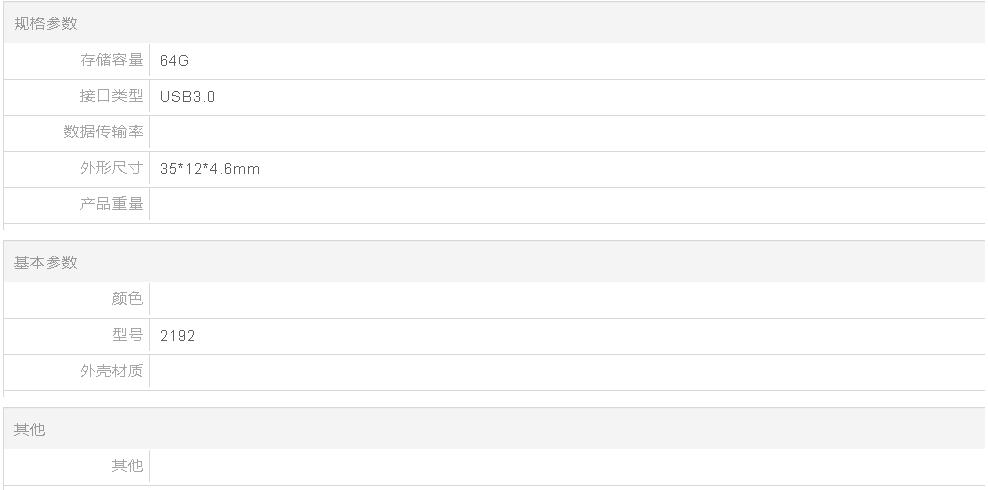Click the 64G storage capacity value
The width and height of the screenshot is (988, 490).
(174, 60)
